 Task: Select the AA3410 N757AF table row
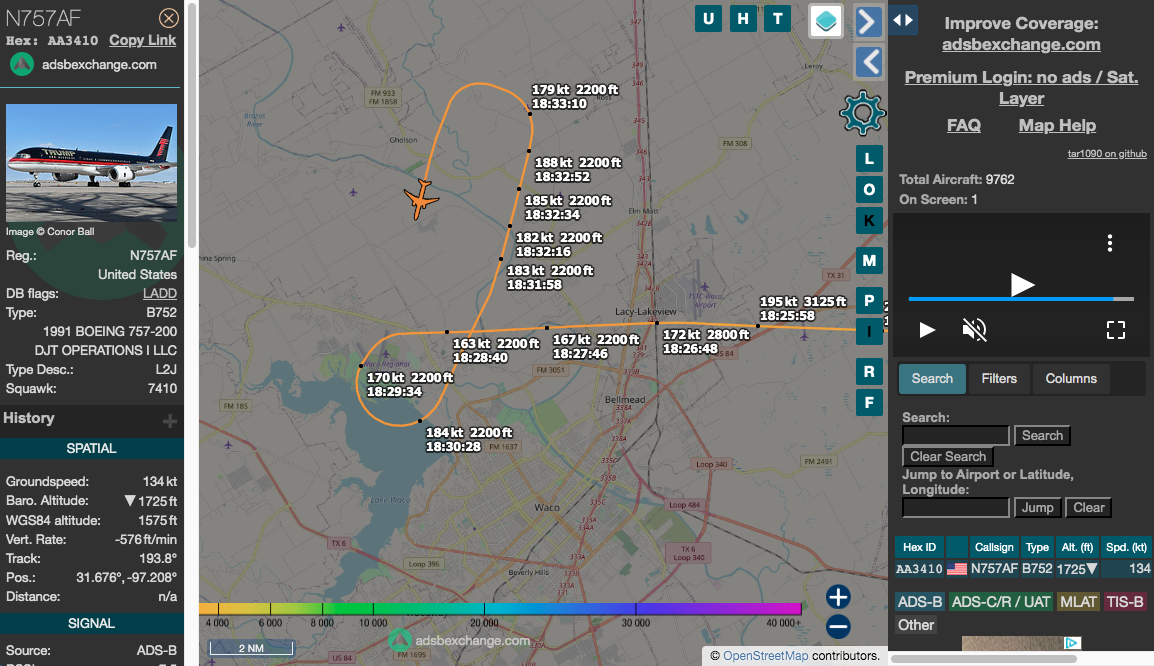pyautogui.click(x=1023, y=569)
